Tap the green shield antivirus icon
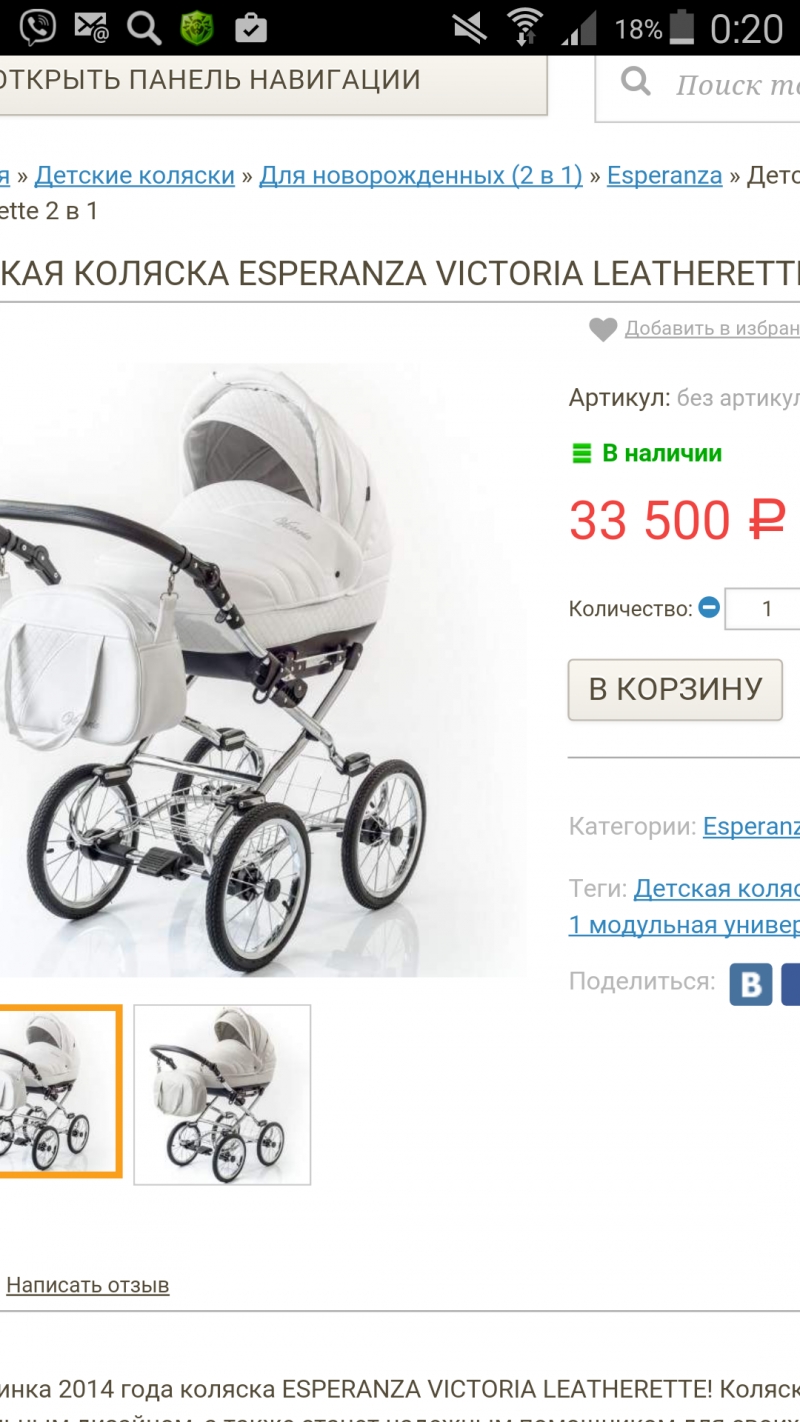Image resolution: width=800 pixels, height=1422 pixels. pos(197,27)
